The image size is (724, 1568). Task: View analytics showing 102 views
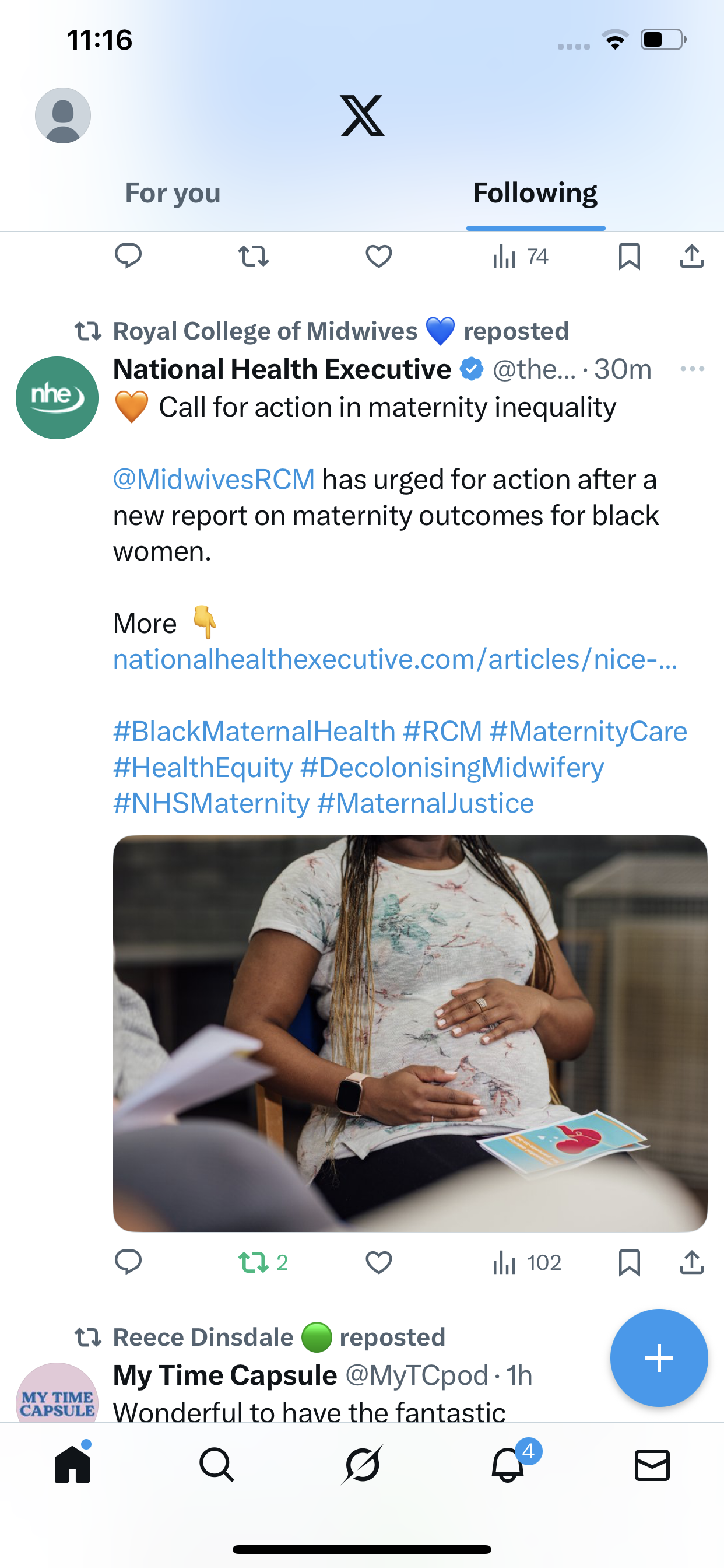pyautogui.click(x=527, y=1262)
